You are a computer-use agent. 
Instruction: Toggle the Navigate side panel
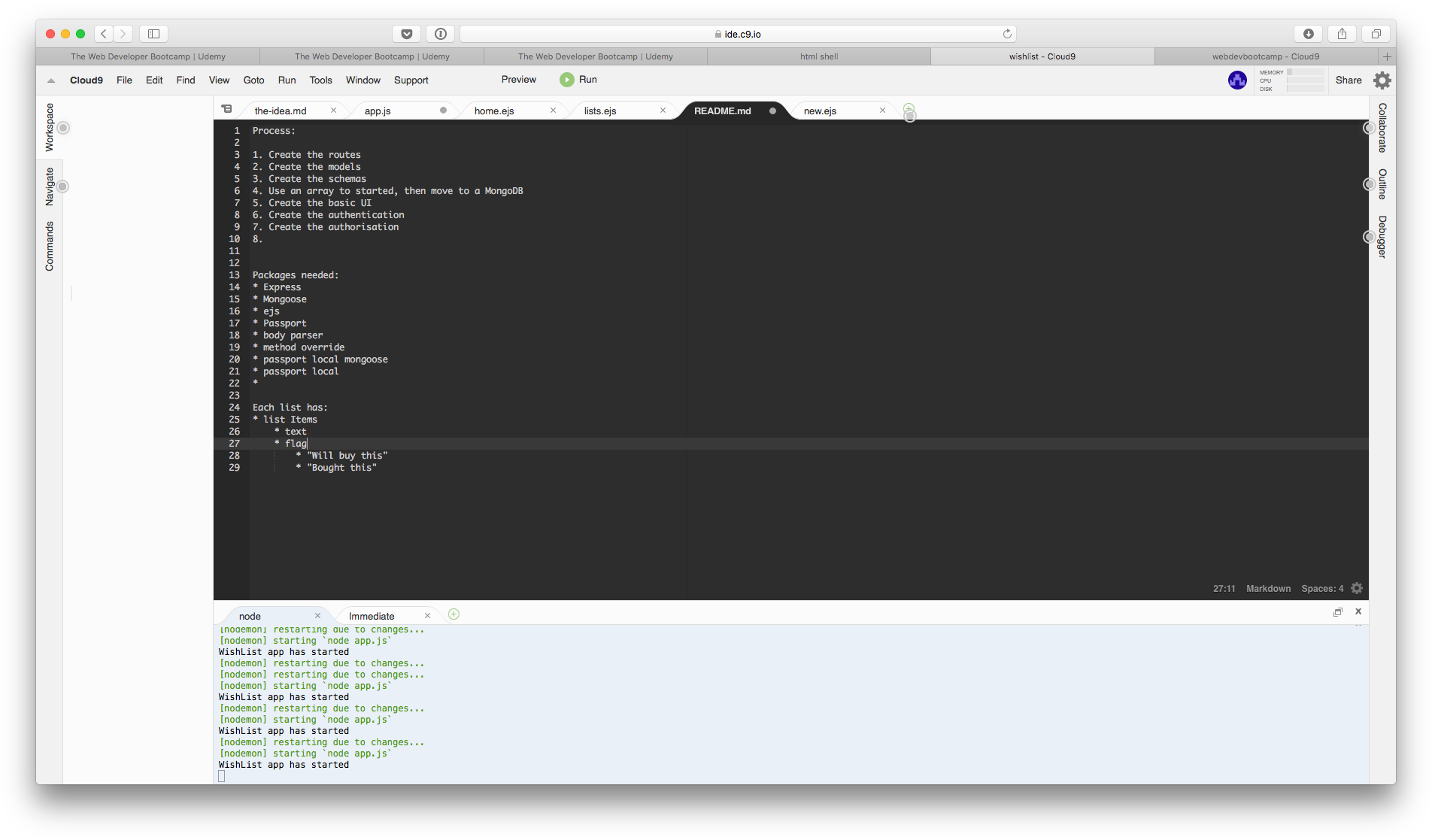50,186
